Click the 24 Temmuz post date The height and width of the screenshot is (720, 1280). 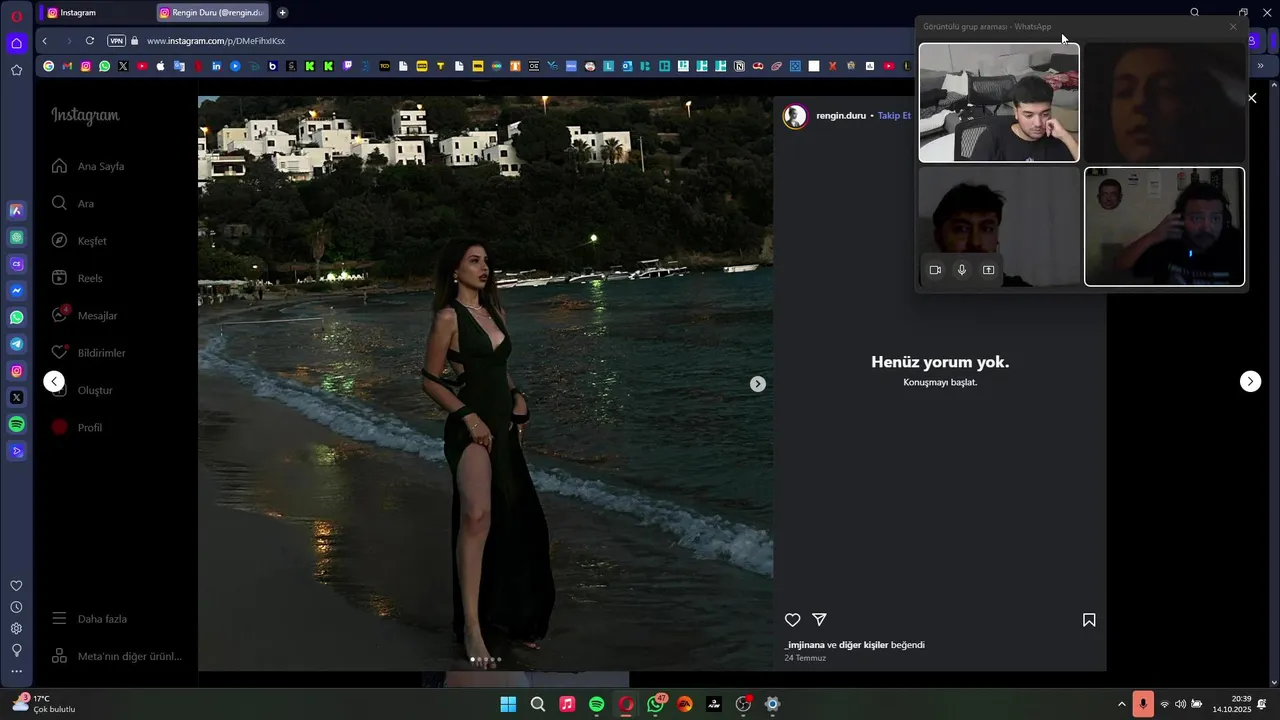[805, 658]
